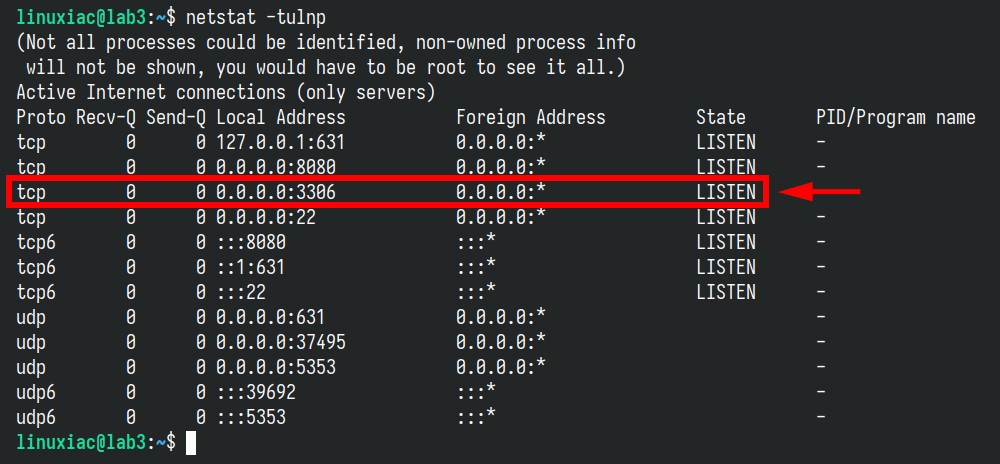Click the udp 0.0.0.0:37495 address
This screenshot has height=464, width=1000.
tap(281, 342)
